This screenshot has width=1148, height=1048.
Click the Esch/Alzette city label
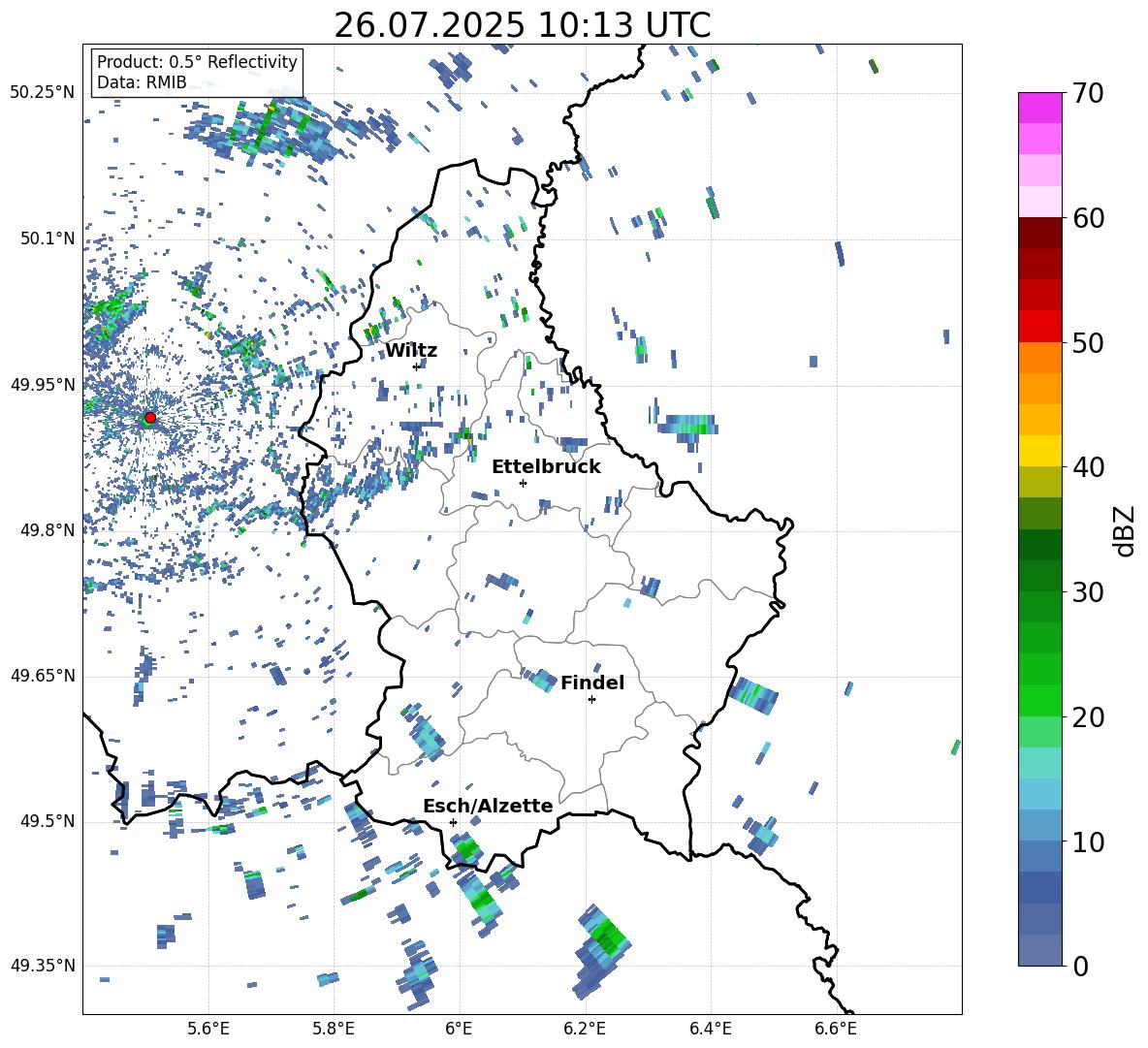tap(488, 806)
